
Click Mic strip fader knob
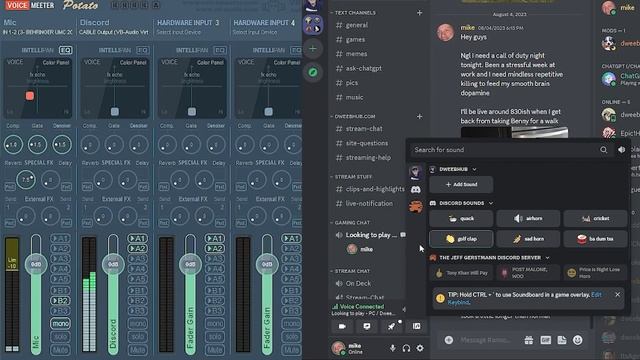tap(36, 264)
